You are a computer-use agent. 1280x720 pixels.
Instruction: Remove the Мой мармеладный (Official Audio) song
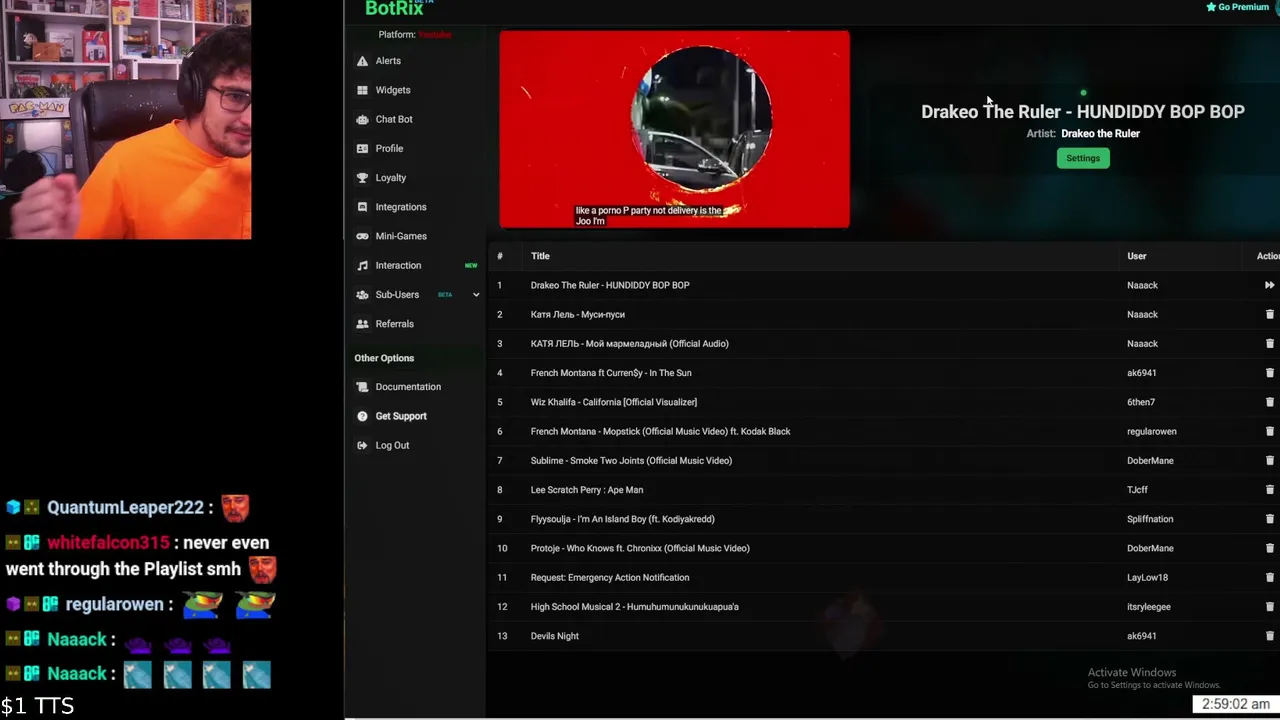pyautogui.click(x=1269, y=343)
